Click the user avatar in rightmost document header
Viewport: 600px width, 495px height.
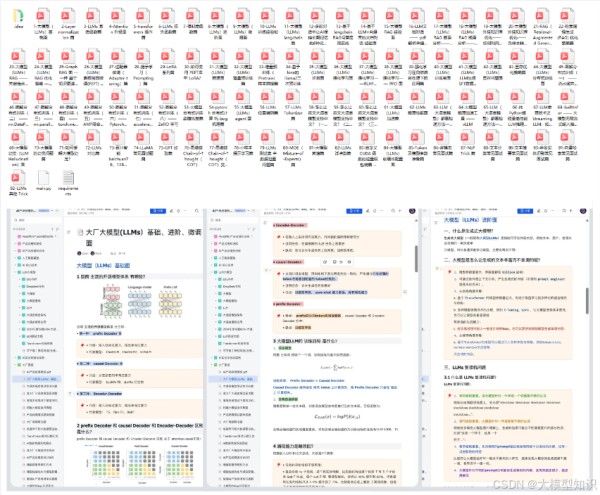[x=585, y=212]
